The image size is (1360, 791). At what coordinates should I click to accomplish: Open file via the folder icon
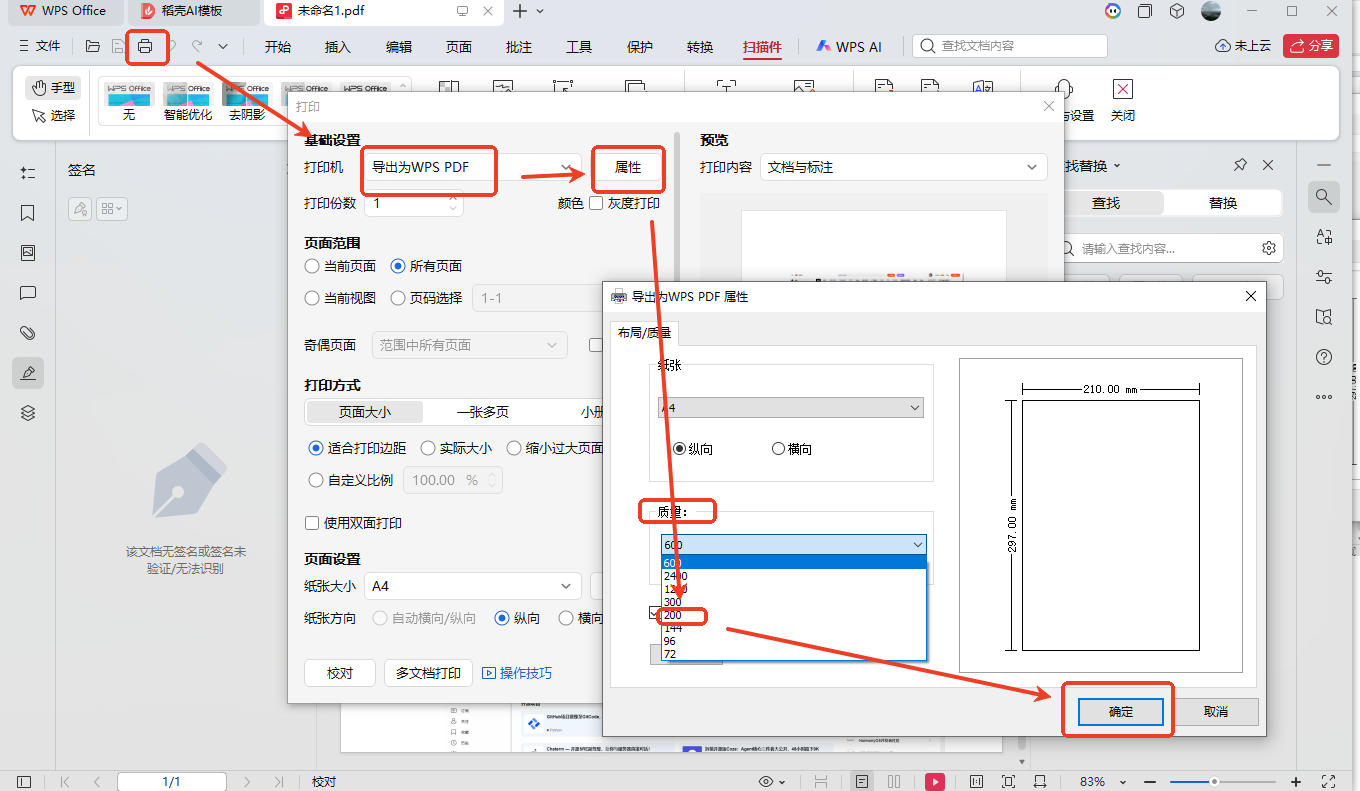coord(92,46)
